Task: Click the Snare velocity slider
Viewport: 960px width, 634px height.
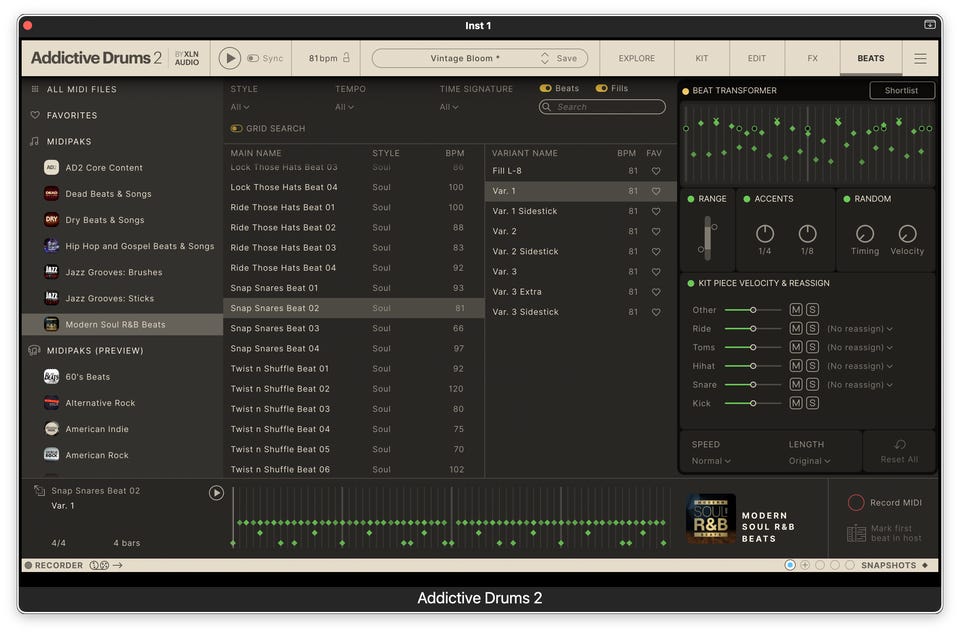Action: [753, 384]
